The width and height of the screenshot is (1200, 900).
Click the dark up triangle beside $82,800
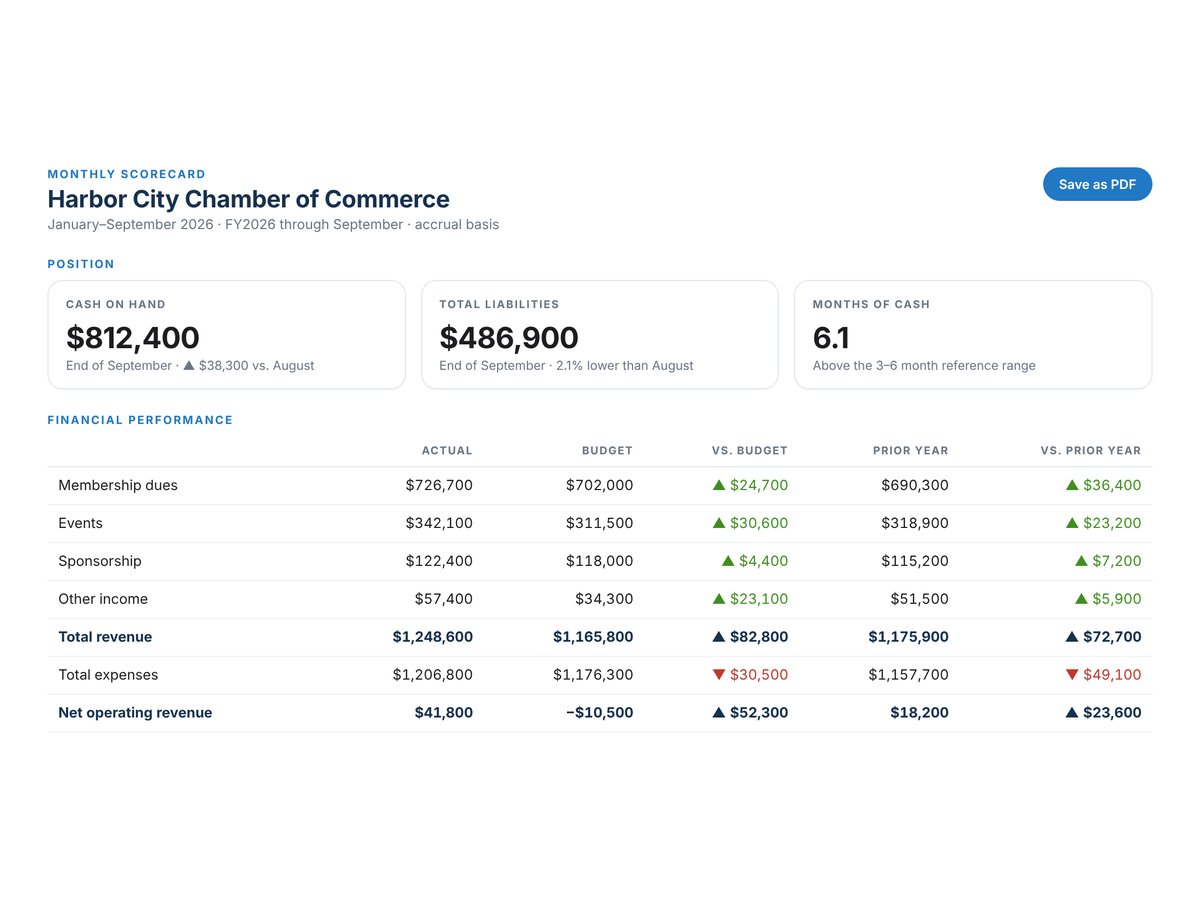[x=719, y=637]
